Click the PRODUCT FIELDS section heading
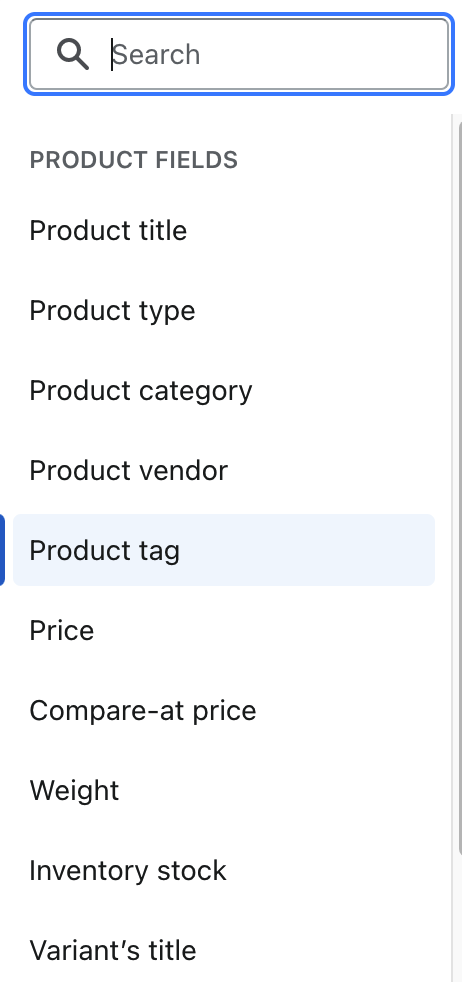This screenshot has height=982, width=462. point(133,160)
